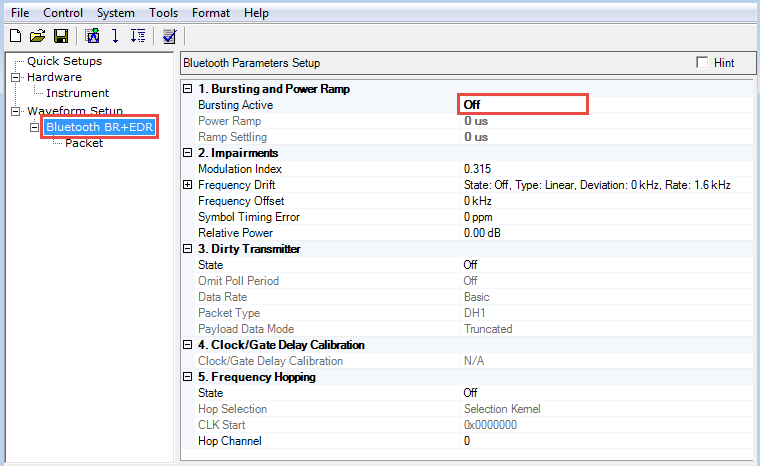This screenshot has width=760, height=466.
Task: Click the generate waveform toolbar icon
Action: 93,37
